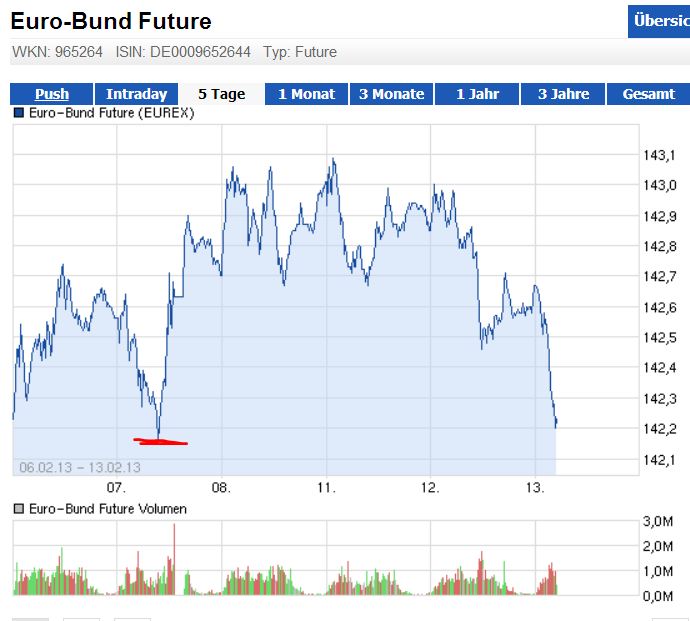690x621 pixels.
Task: Select the 1 Jahr time range
Action: pos(477,94)
